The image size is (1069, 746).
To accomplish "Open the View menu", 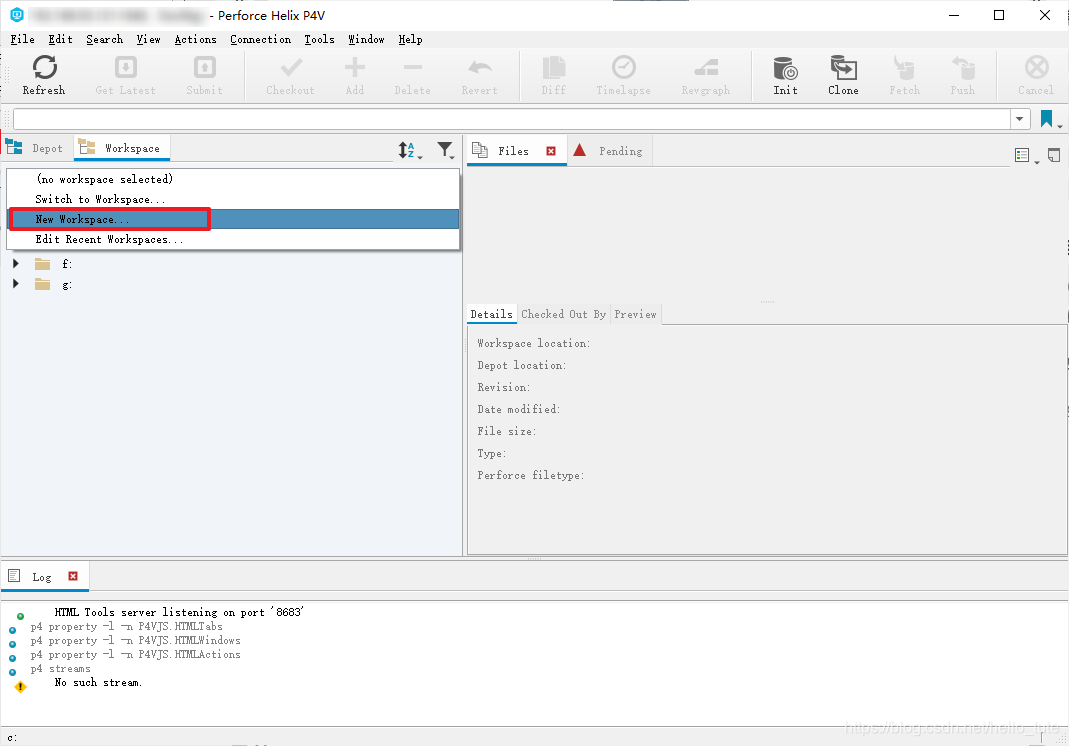I will [x=149, y=40].
